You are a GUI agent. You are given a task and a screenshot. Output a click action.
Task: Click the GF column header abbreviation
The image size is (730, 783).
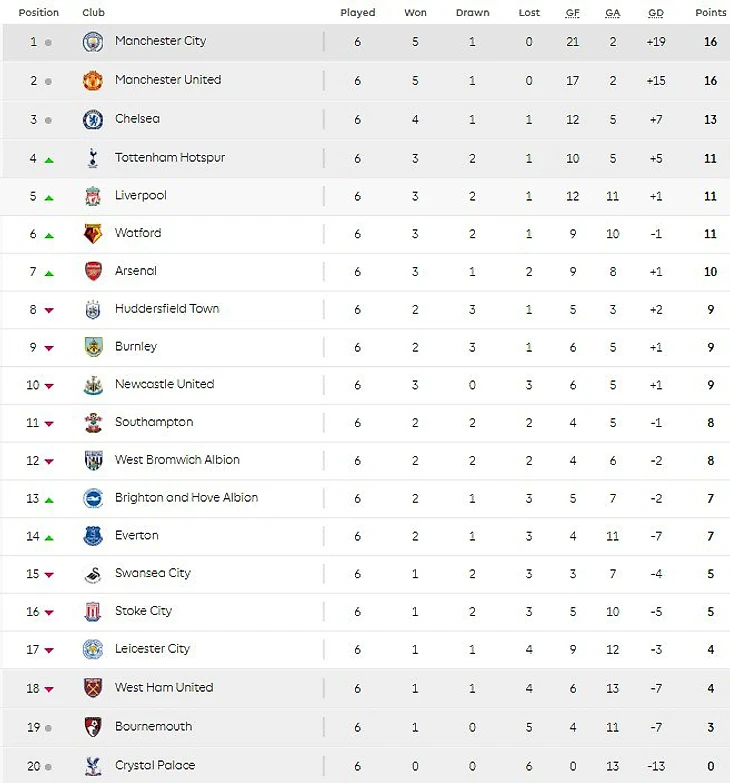(x=573, y=13)
